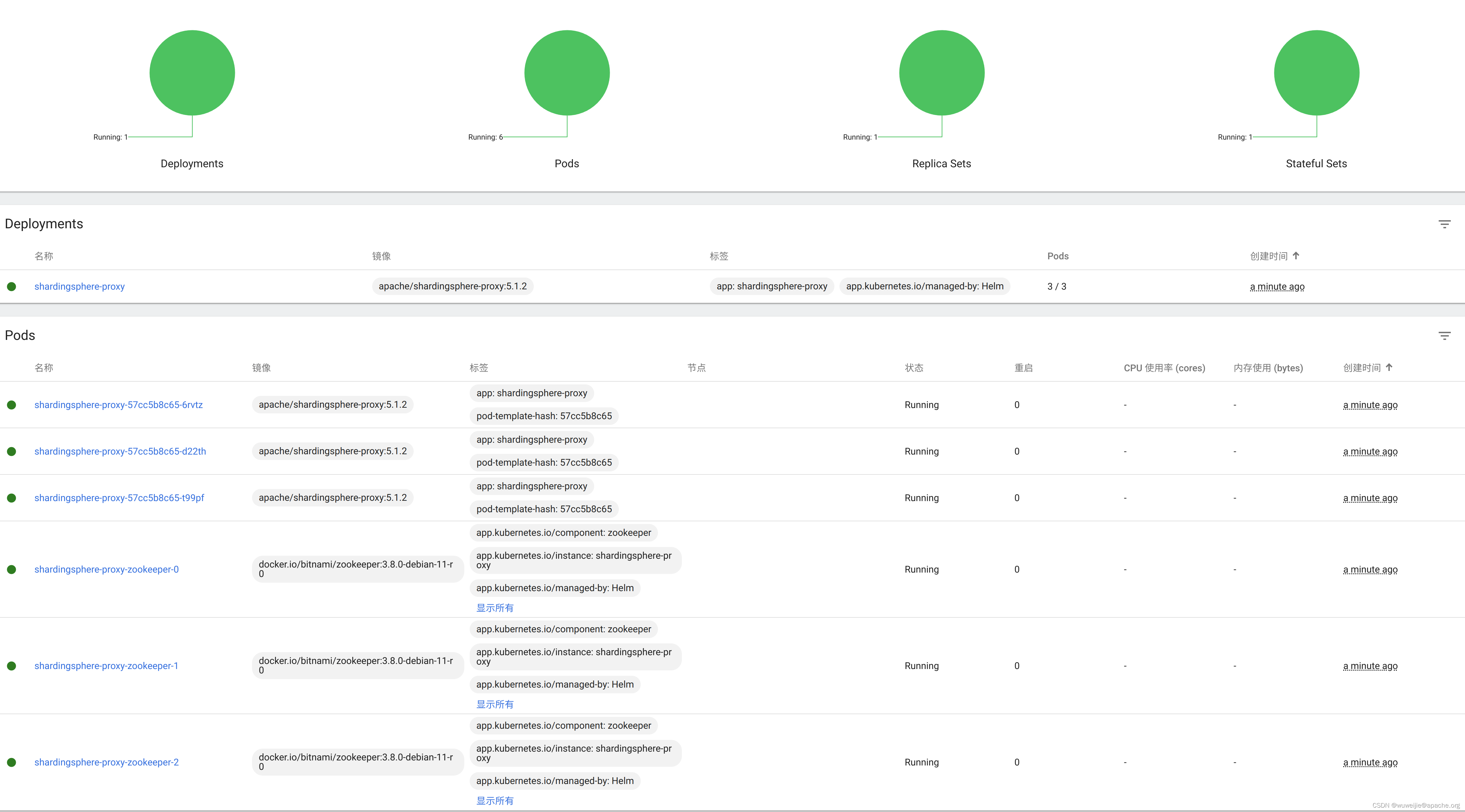Click status dot for zookeeper-2 pod

pyautogui.click(x=11, y=762)
